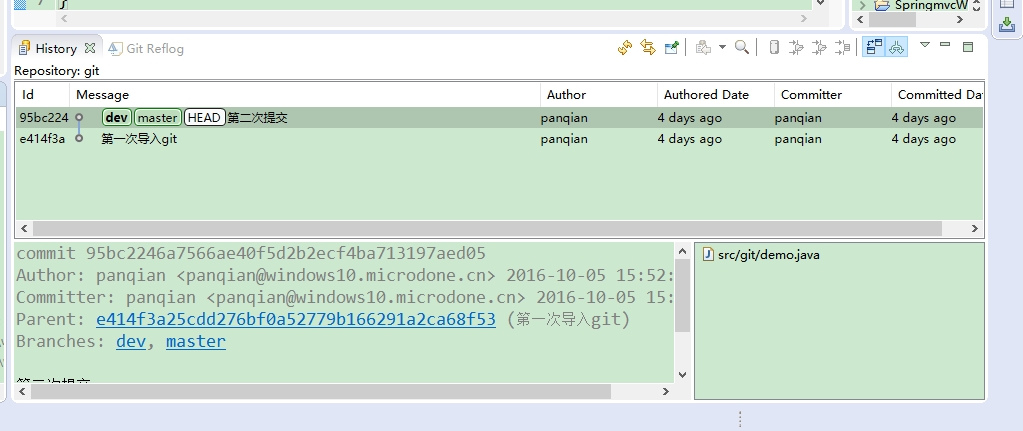
Task: Toggle Show All Branches and Tags
Action: click(x=897, y=48)
